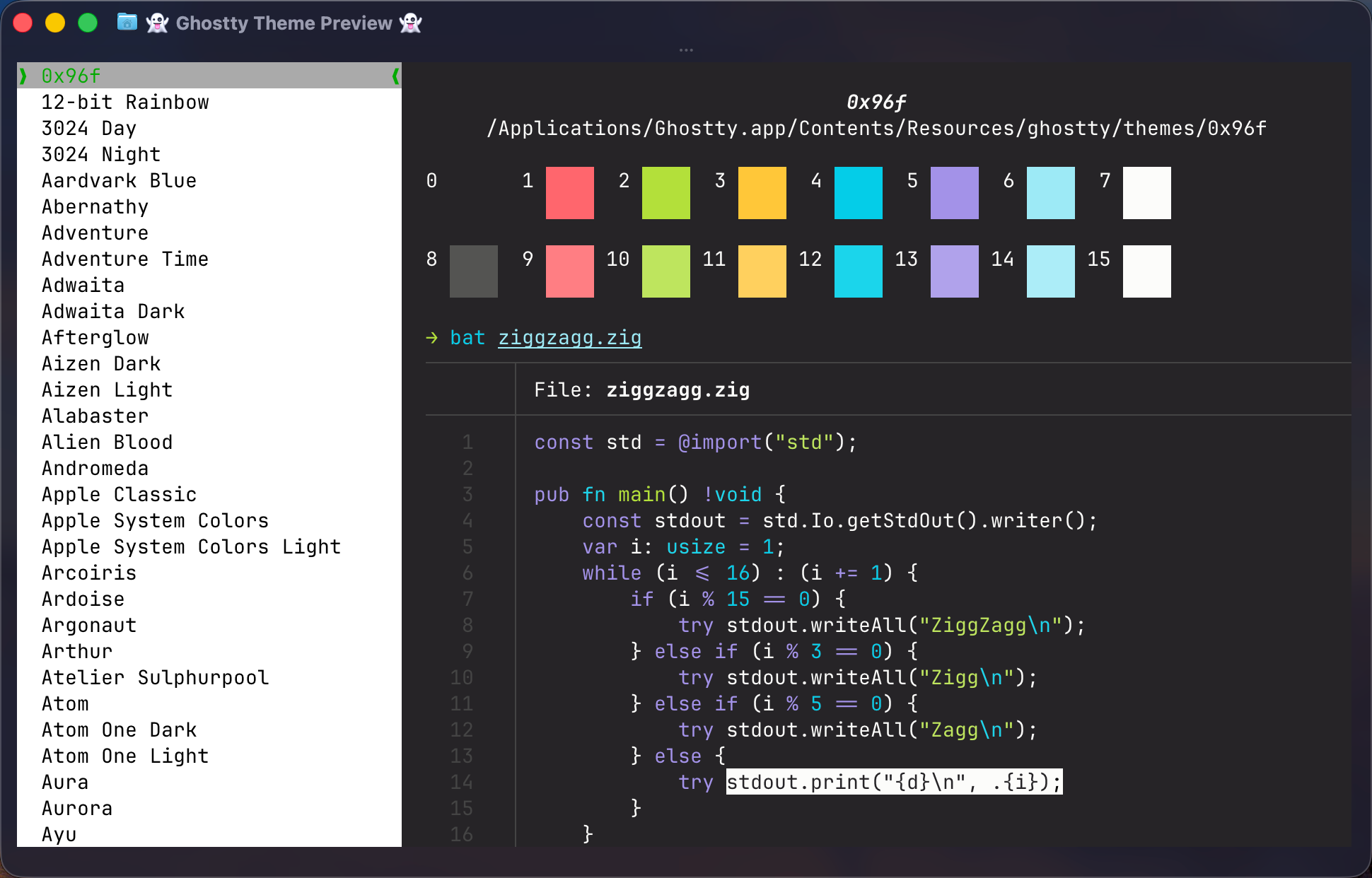This screenshot has width=1372, height=878.
Task: Click the bright white color 15 swatch
Action: [1147, 271]
